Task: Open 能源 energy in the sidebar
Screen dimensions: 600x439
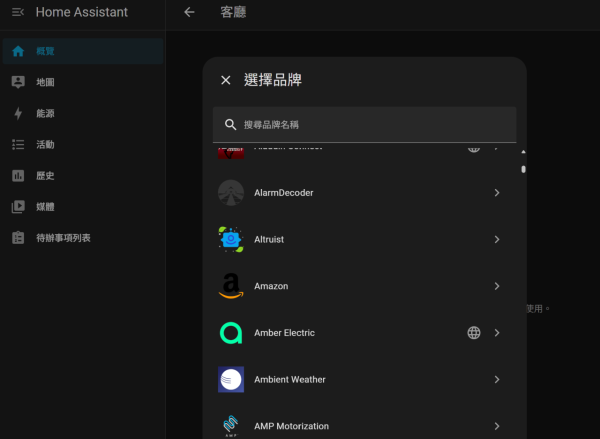Action: [x=83, y=113]
